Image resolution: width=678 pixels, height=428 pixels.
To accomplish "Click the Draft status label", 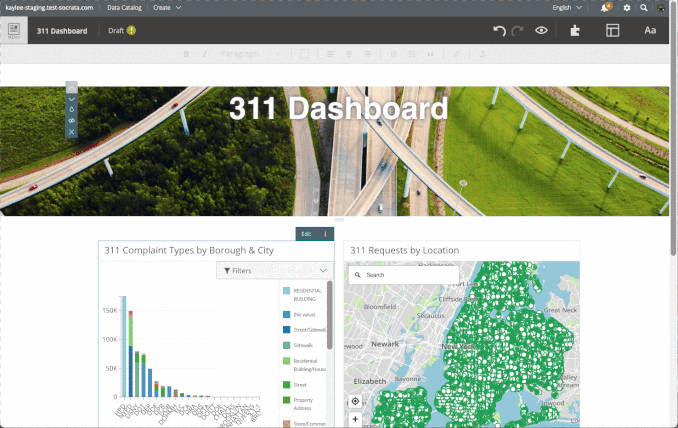I will click(x=116, y=31).
